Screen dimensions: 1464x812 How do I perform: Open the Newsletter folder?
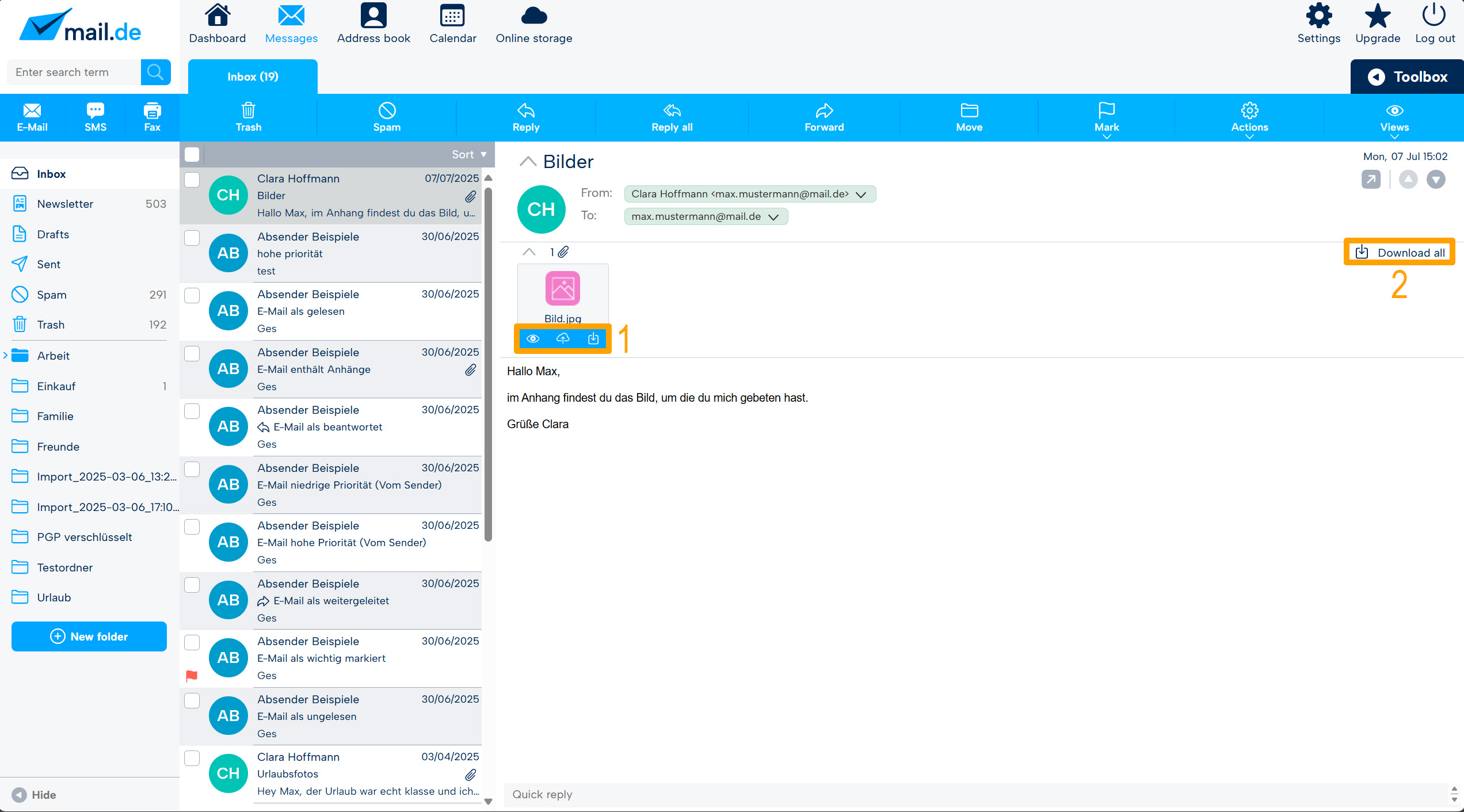(x=90, y=204)
